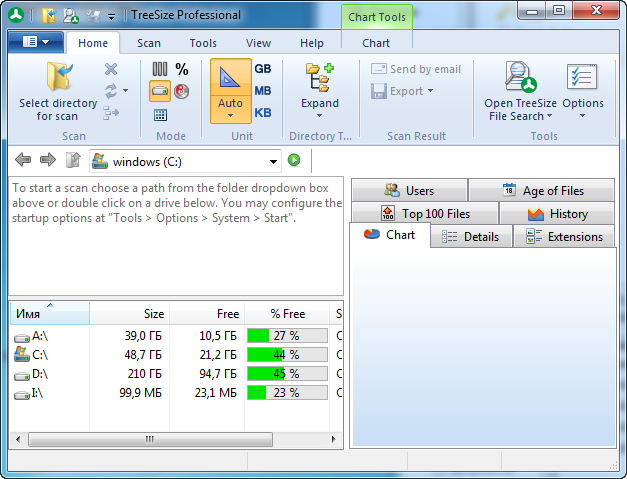Open the Scan ribbon tab
The width and height of the screenshot is (627, 479).
[x=149, y=43]
